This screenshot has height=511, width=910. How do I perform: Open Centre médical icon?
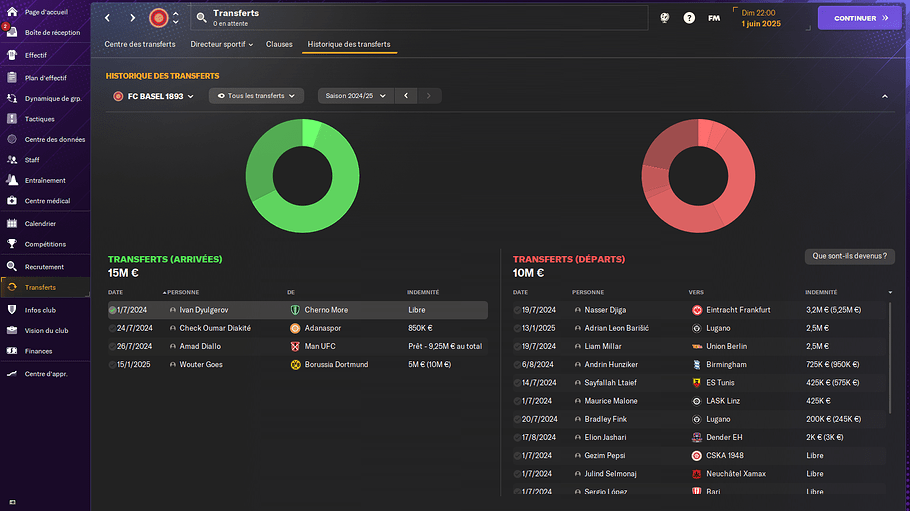[12, 200]
